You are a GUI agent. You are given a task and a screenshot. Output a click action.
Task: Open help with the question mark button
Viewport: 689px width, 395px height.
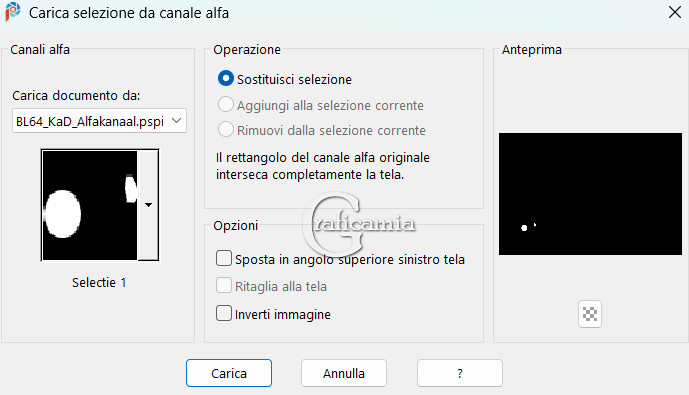[460, 373]
